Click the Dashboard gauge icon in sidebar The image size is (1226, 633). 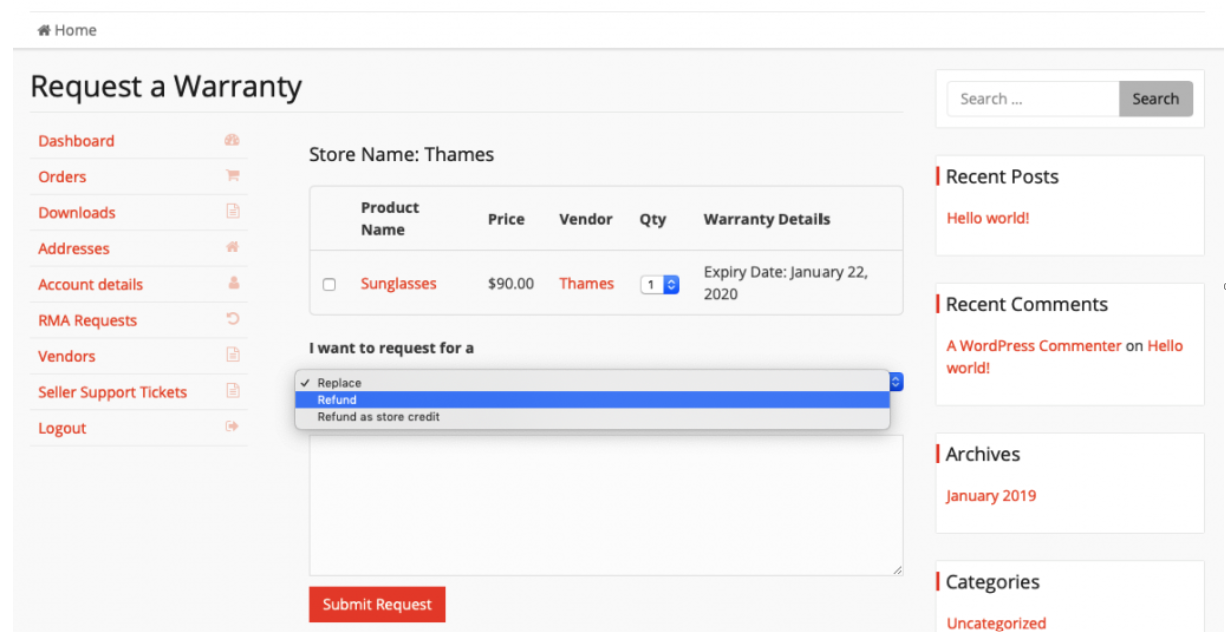click(232, 141)
